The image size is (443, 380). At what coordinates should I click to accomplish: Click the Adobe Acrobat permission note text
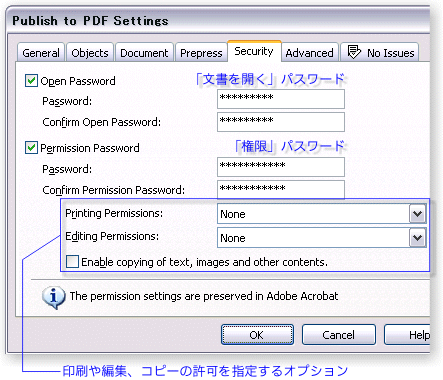[x=204, y=296]
